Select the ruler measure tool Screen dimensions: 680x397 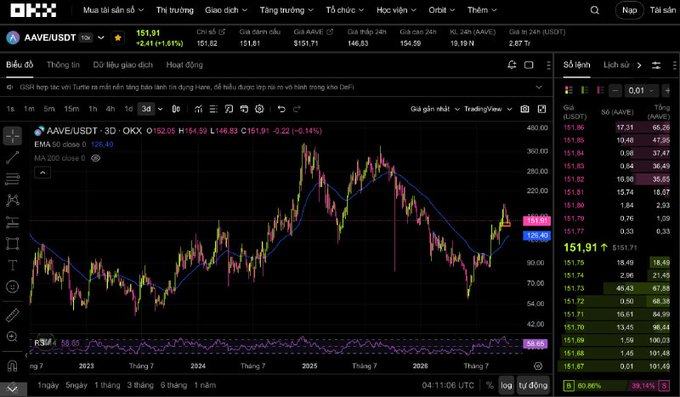pyautogui.click(x=13, y=315)
